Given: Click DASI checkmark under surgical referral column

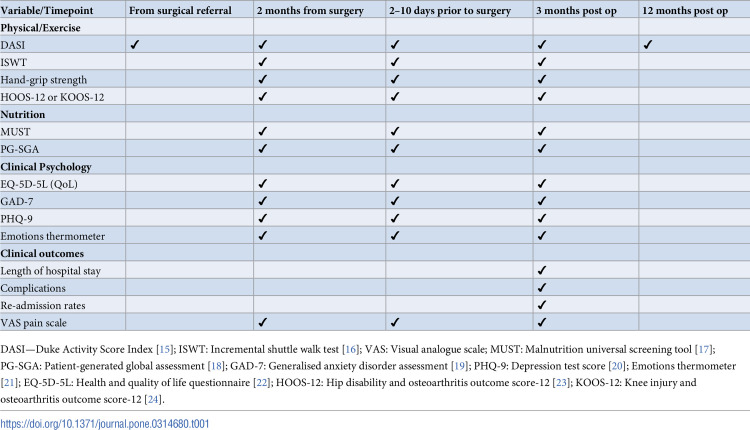Looking at the screenshot, I should [x=135, y=44].
